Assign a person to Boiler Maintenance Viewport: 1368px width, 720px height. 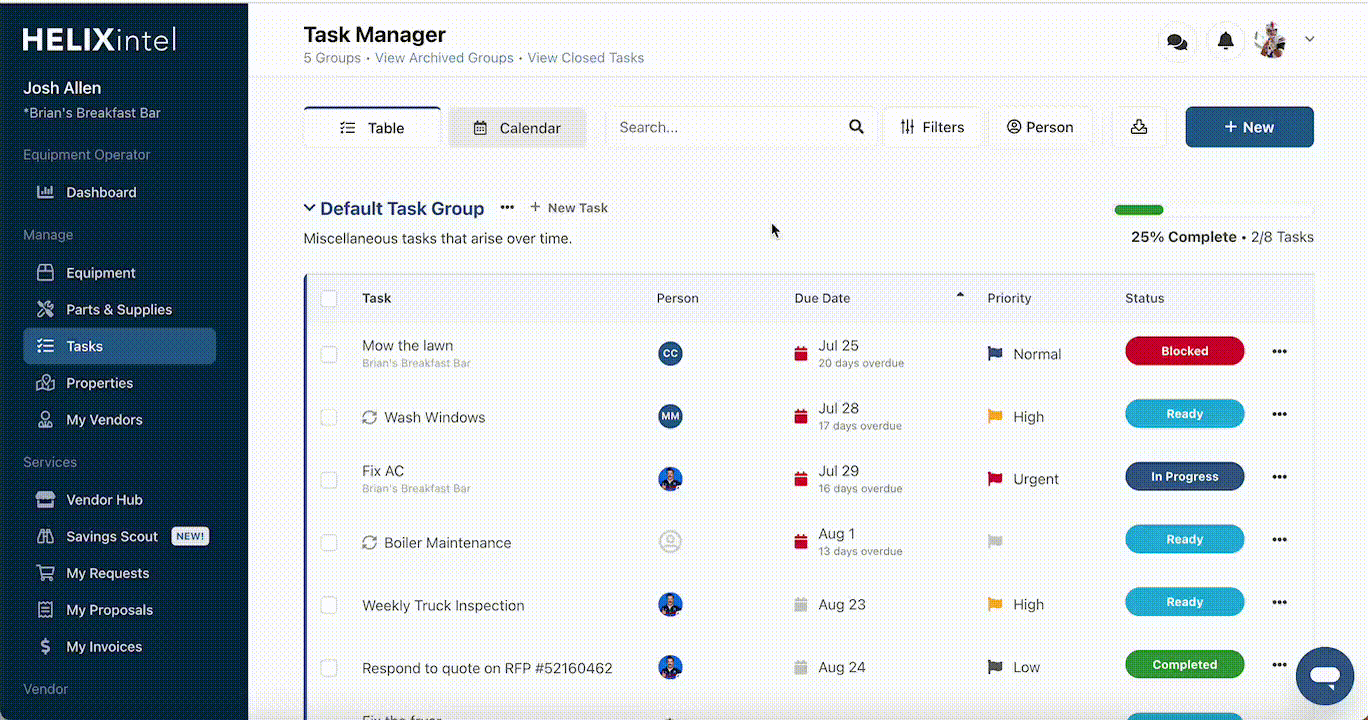point(670,542)
